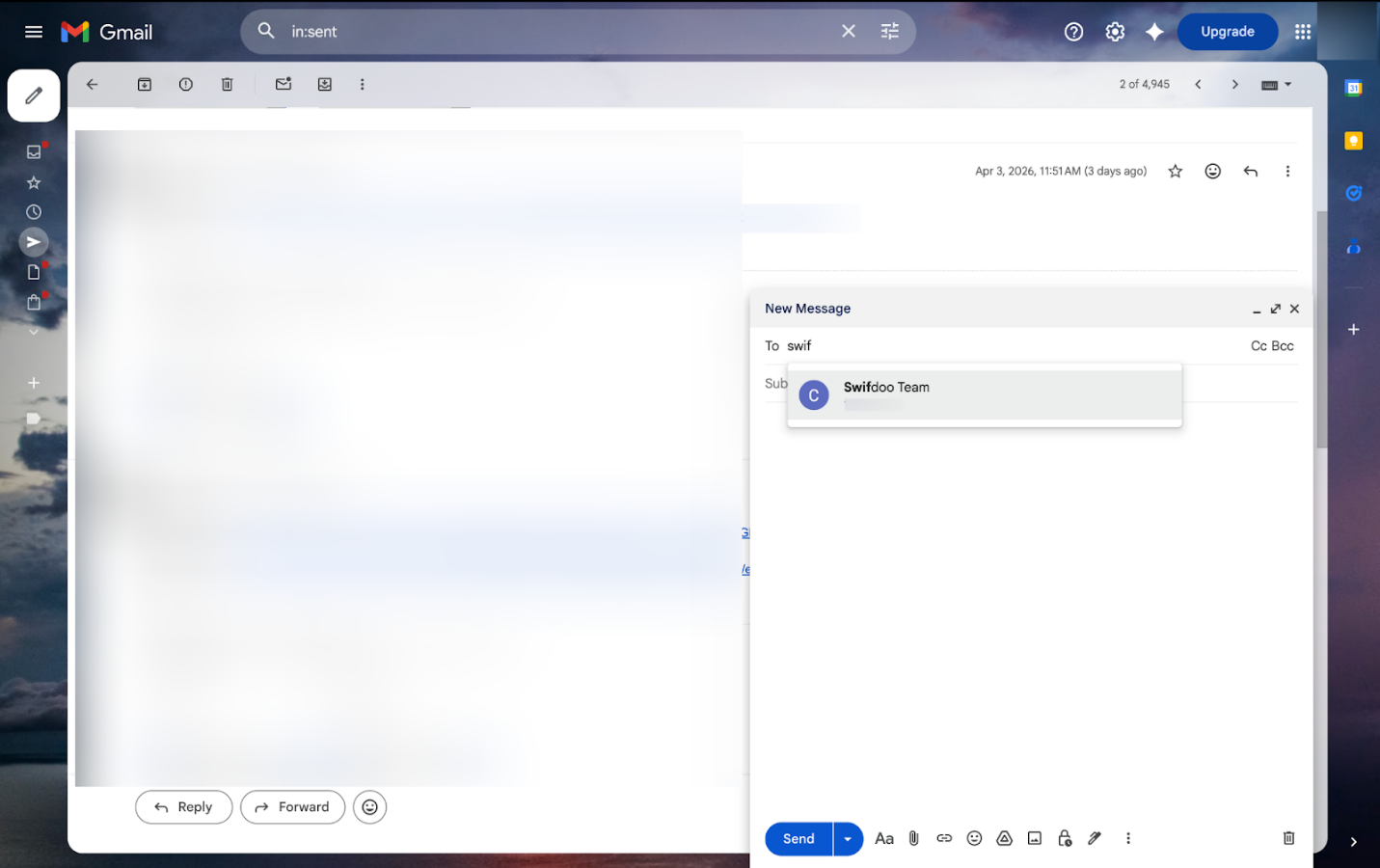The image size is (1380, 868).
Task: Insert files using Google Drive
Action: click(x=1004, y=838)
